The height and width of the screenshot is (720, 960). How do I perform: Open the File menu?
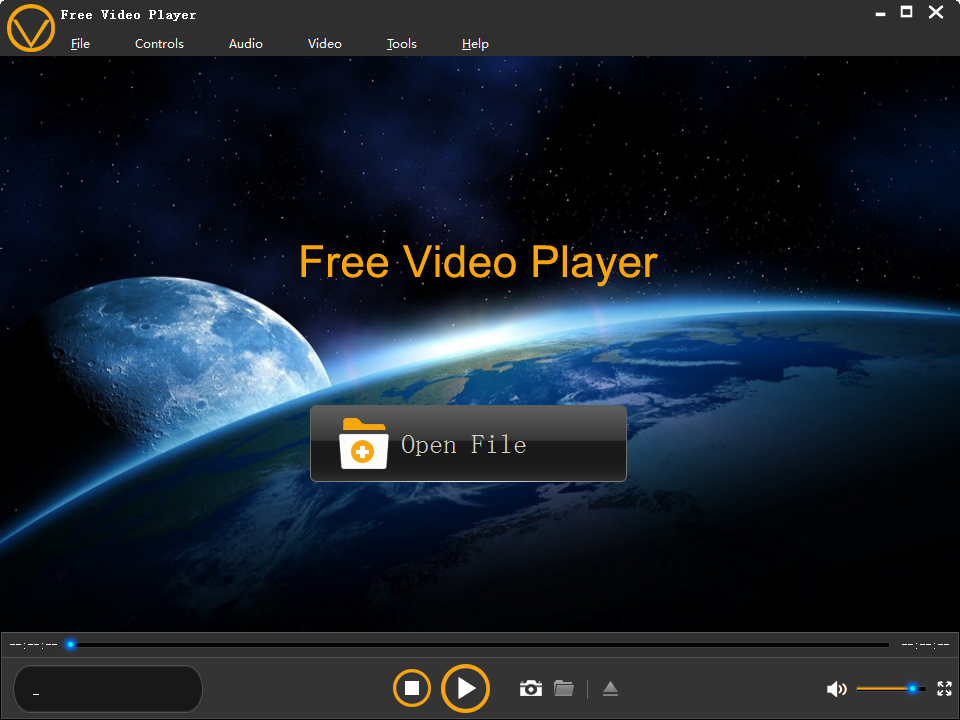point(80,44)
